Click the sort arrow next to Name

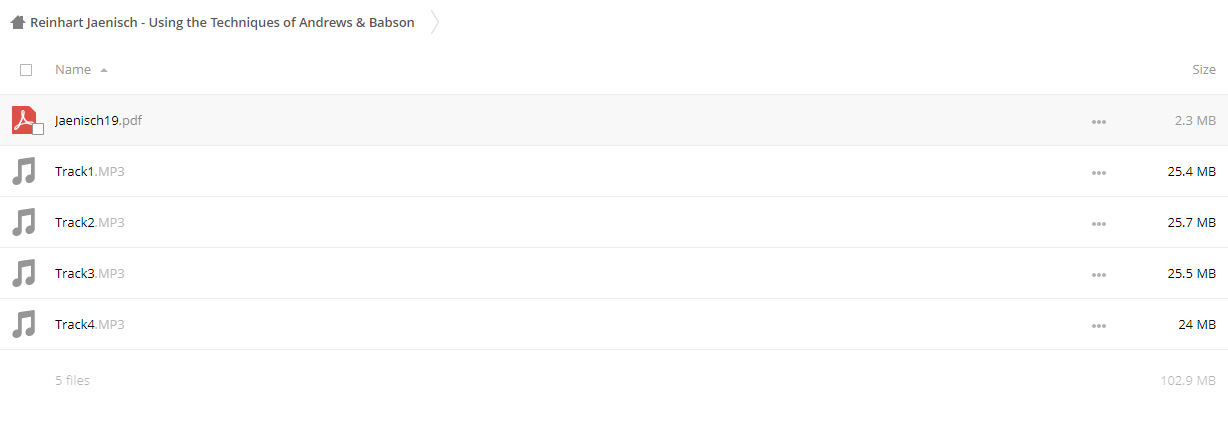(x=104, y=70)
